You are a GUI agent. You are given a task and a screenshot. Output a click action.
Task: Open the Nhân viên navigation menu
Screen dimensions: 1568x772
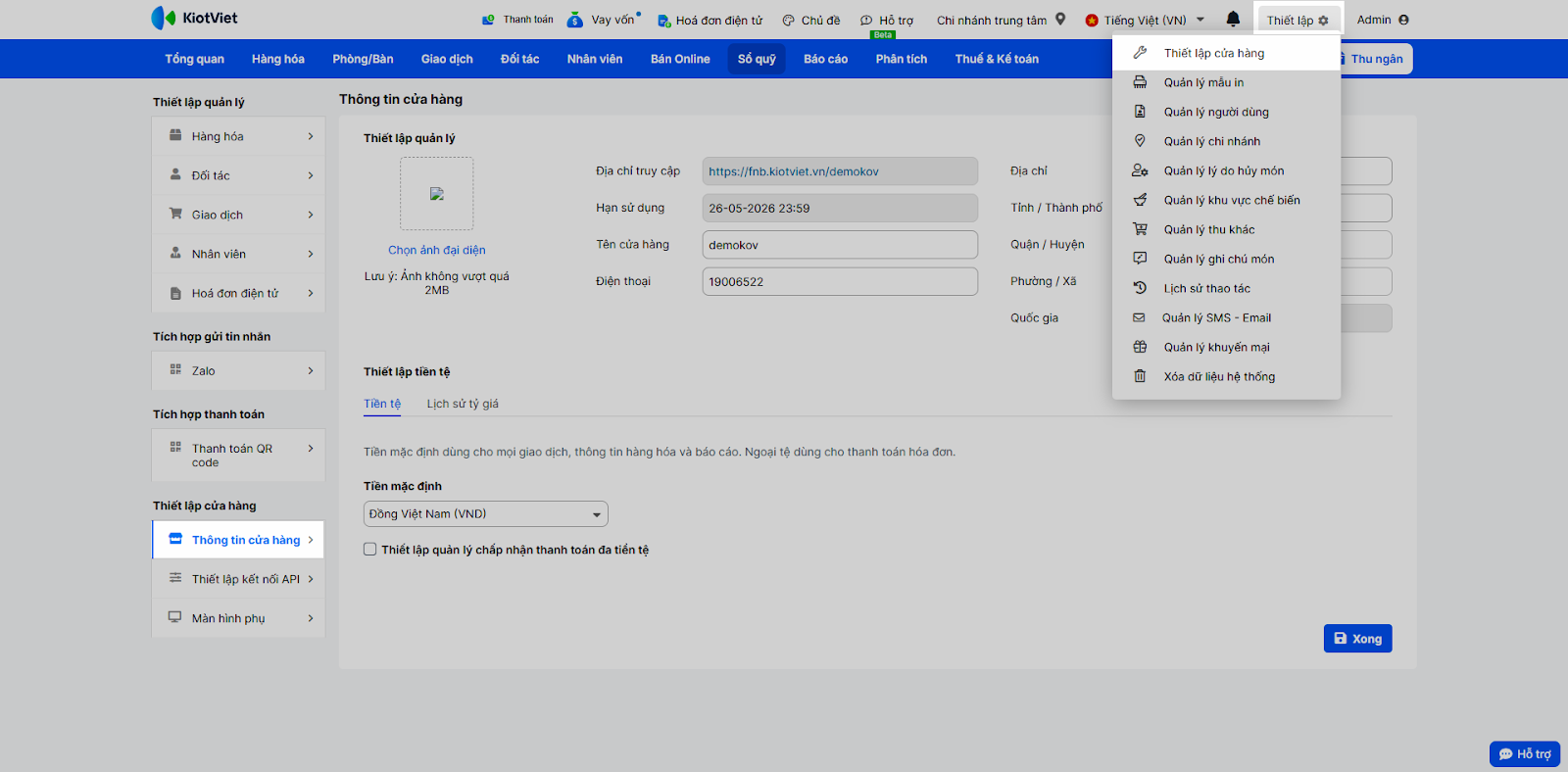pyautogui.click(x=595, y=59)
